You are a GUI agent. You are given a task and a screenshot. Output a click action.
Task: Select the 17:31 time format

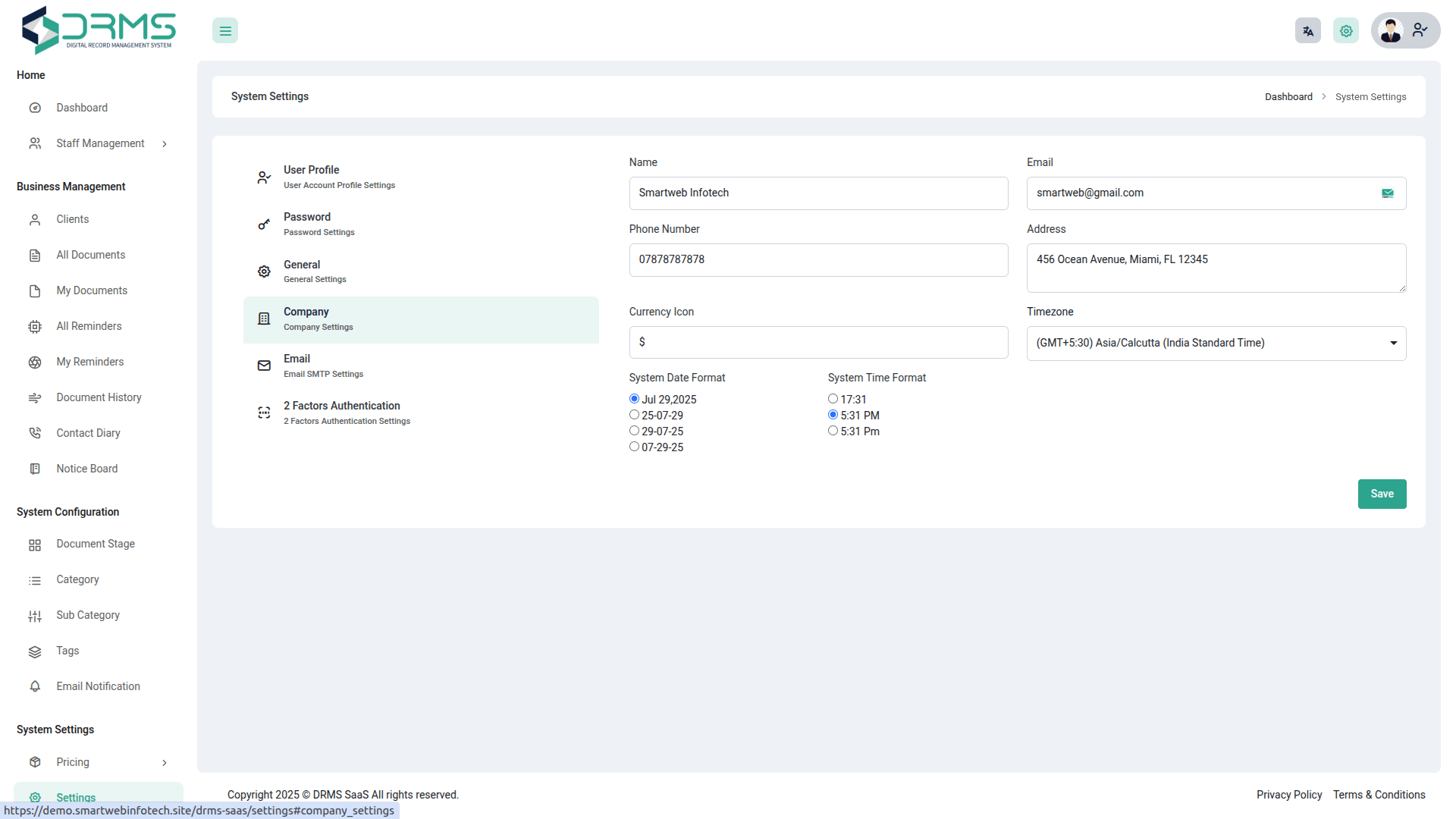pos(833,399)
